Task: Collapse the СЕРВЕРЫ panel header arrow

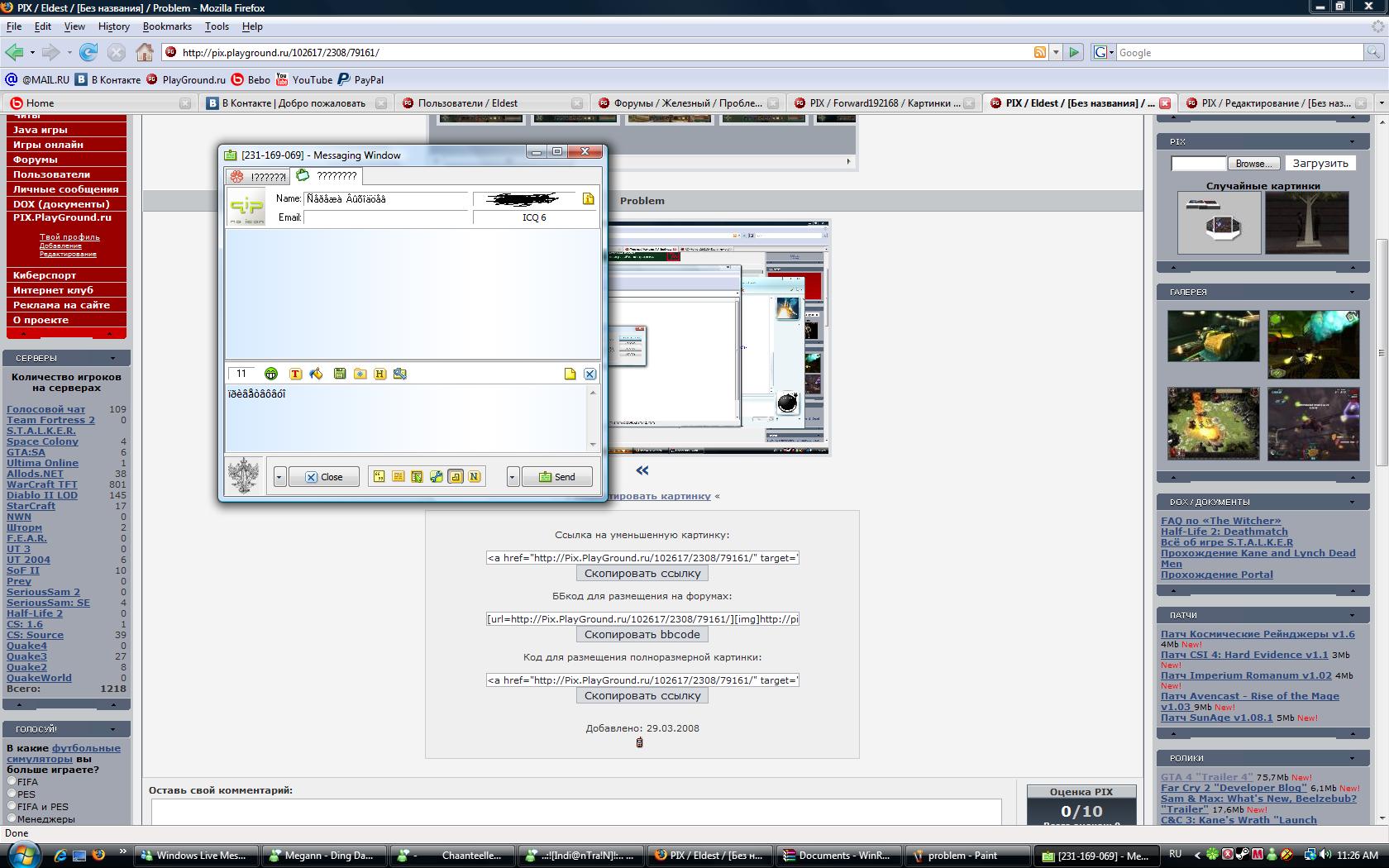Action: (x=113, y=358)
